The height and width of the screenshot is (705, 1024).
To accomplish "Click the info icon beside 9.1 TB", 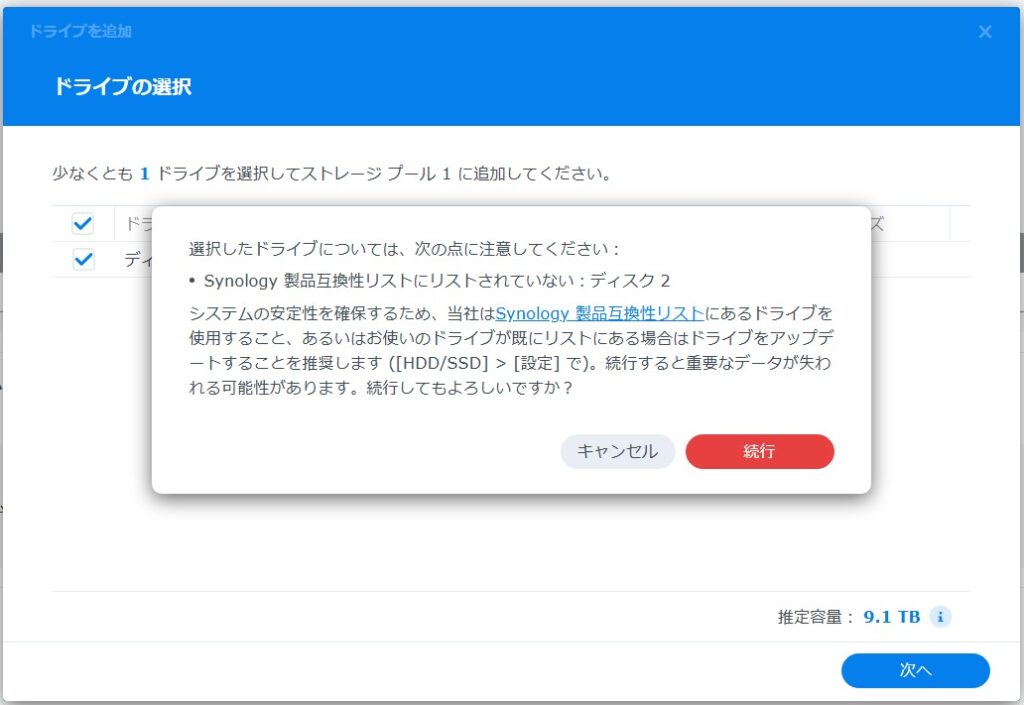I will click(x=940, y=616).
